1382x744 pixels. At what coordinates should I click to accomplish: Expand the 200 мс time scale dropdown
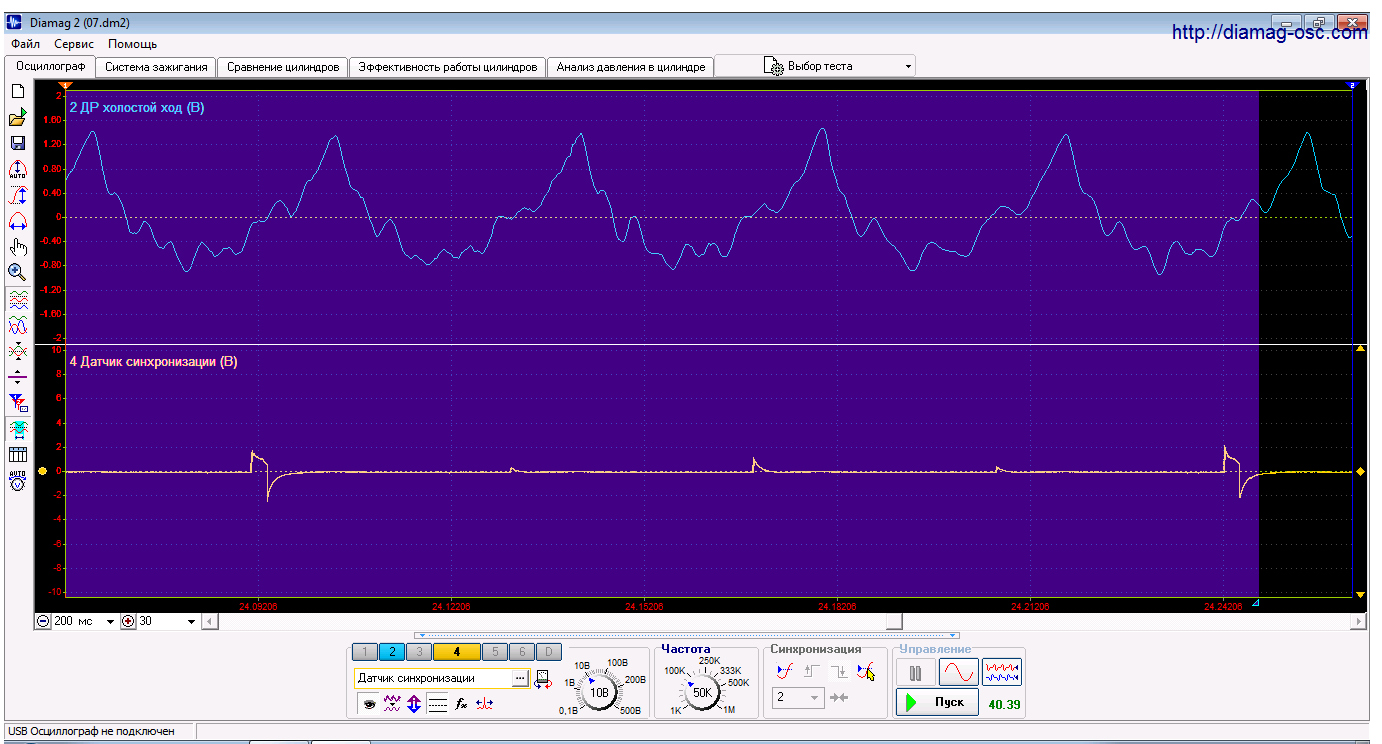tap(110, 622)
